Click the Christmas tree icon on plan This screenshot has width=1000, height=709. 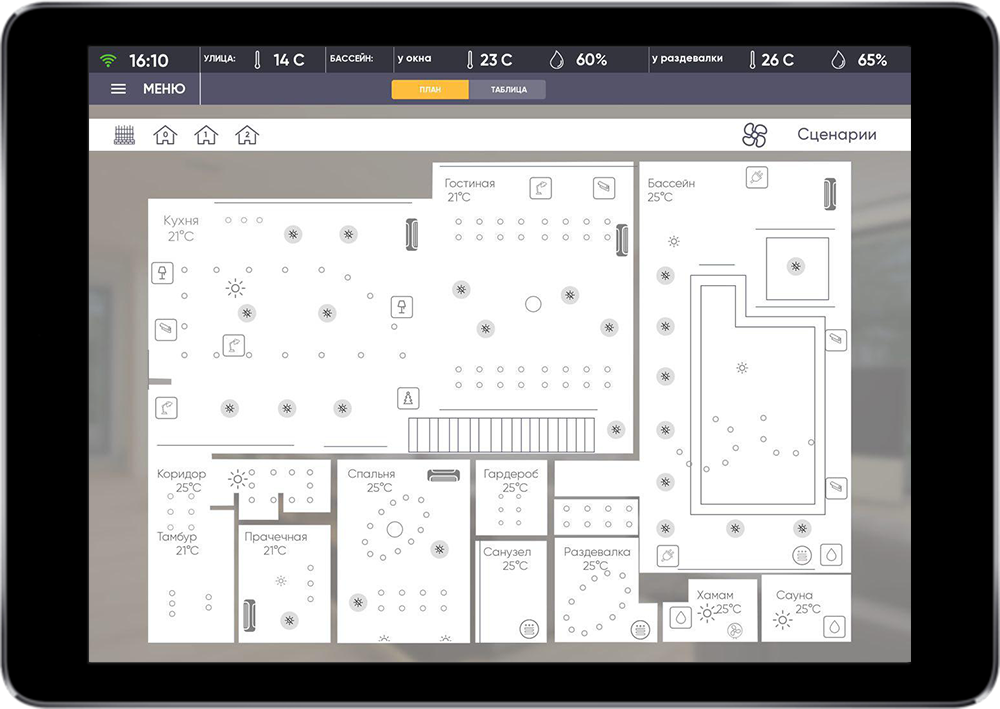[407, 397]
